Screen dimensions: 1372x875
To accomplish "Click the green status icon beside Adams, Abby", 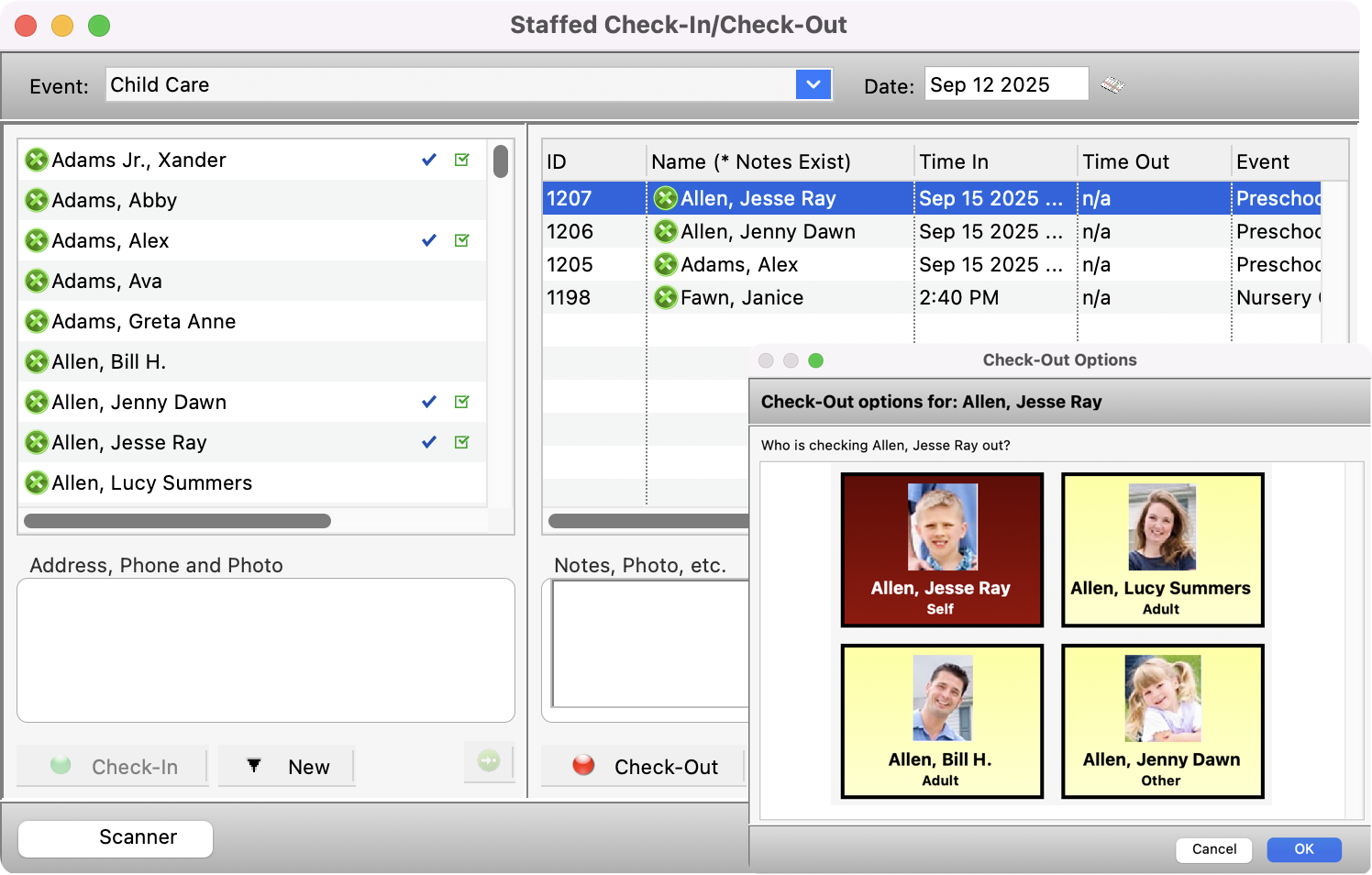I will click(x=37, y=200).
